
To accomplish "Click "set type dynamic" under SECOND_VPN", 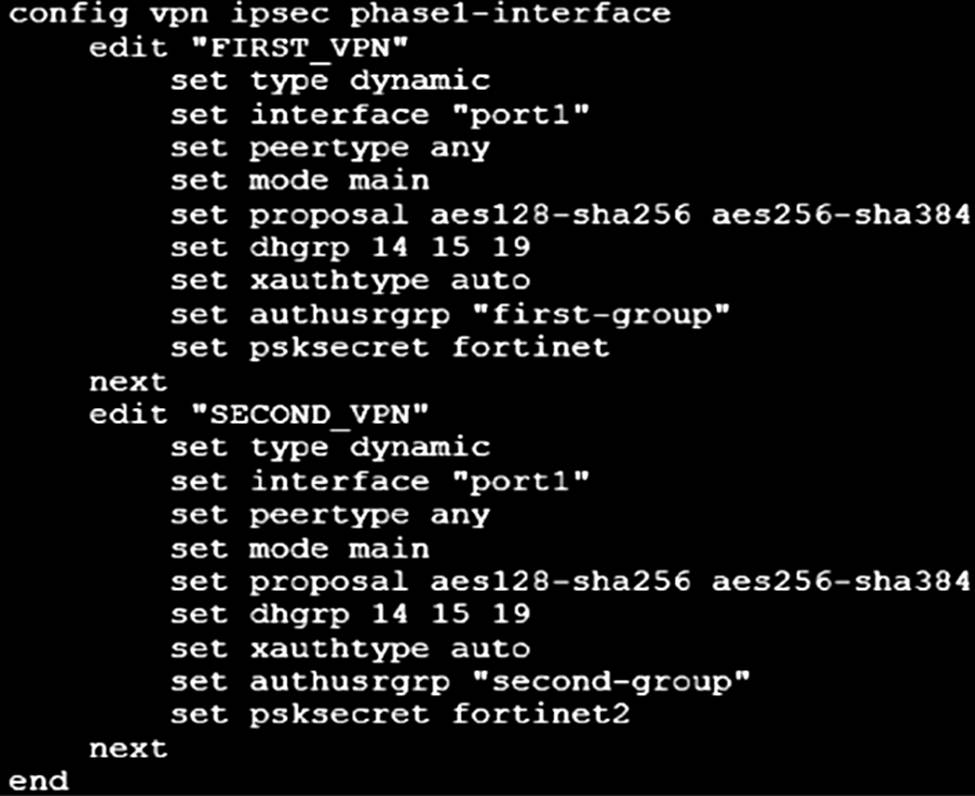I will point(330,447).
